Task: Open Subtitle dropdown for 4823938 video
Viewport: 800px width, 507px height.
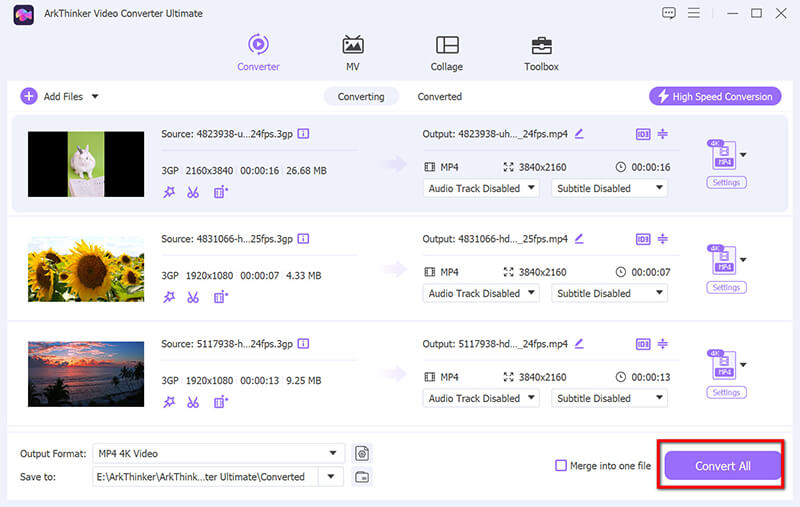Action: [609, 188]
